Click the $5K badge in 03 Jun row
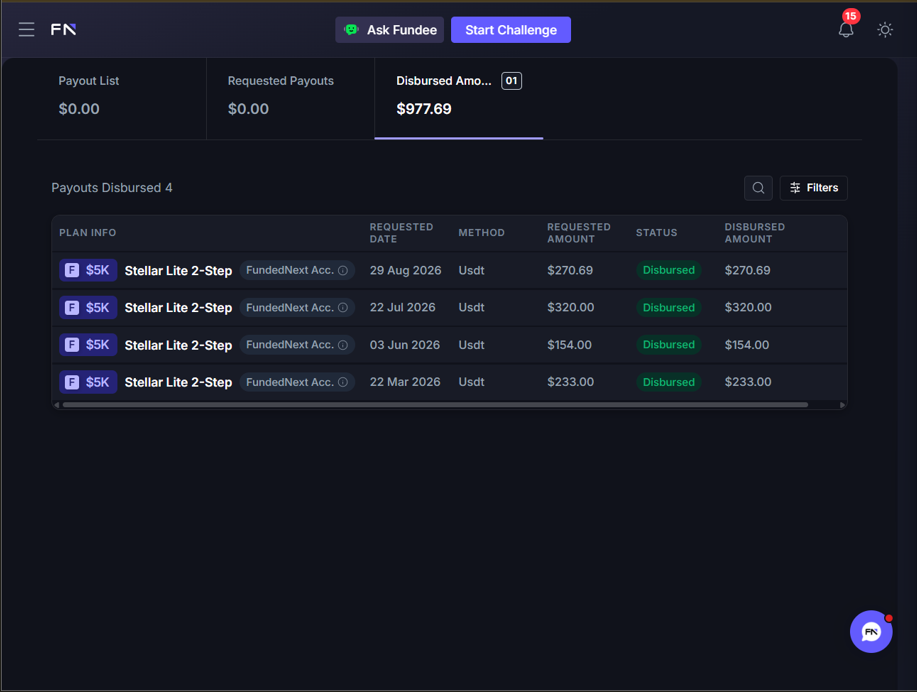917x692 pixels. (88, 345)
